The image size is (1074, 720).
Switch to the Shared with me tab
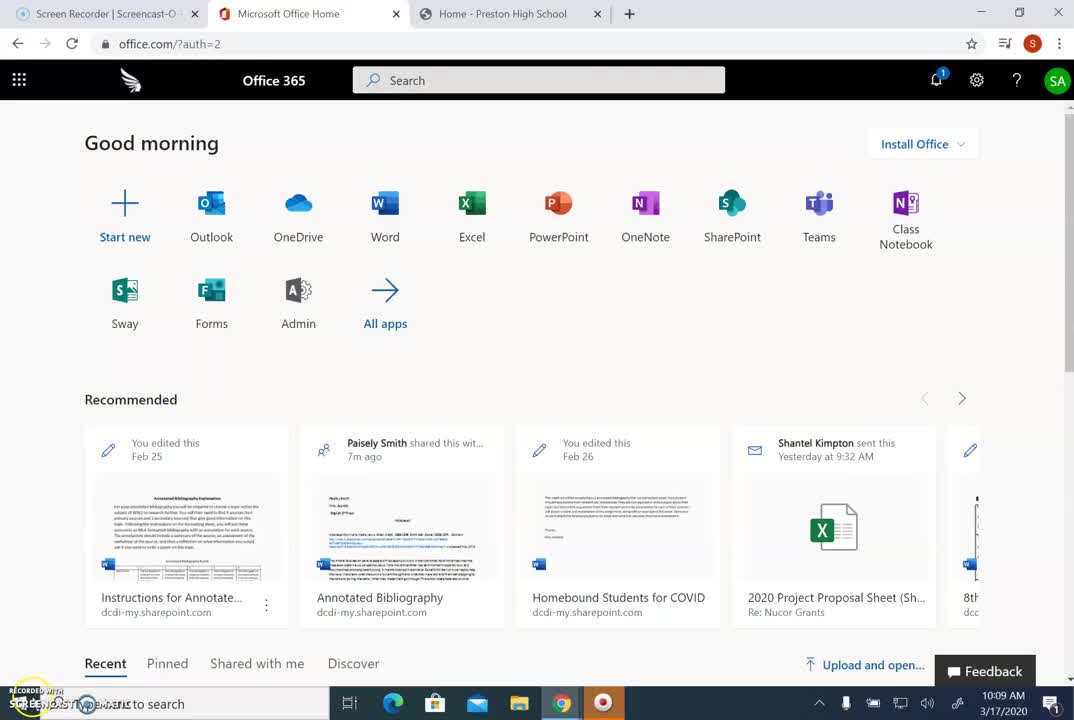coord(257,663)
